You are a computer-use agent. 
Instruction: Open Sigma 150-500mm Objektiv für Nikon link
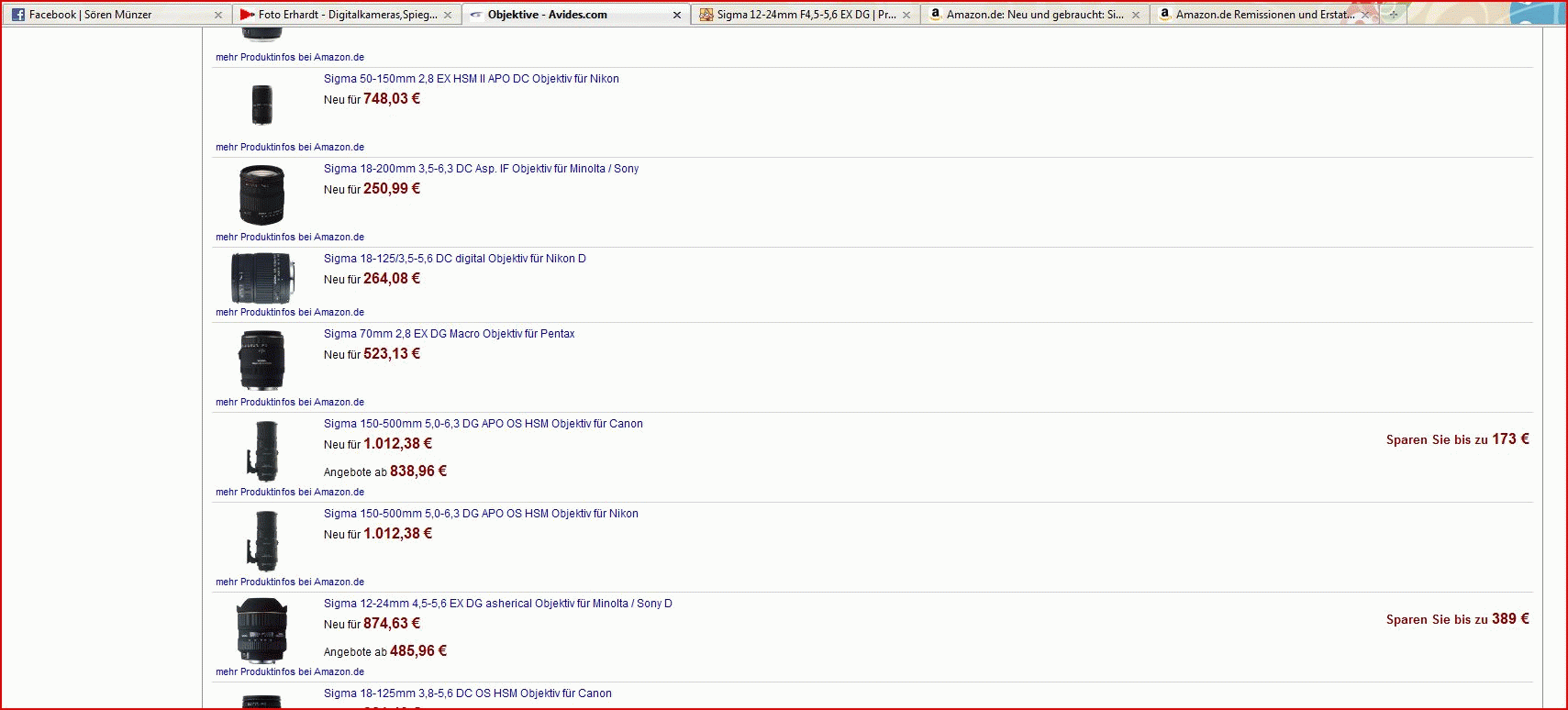(x=481, y=514)
